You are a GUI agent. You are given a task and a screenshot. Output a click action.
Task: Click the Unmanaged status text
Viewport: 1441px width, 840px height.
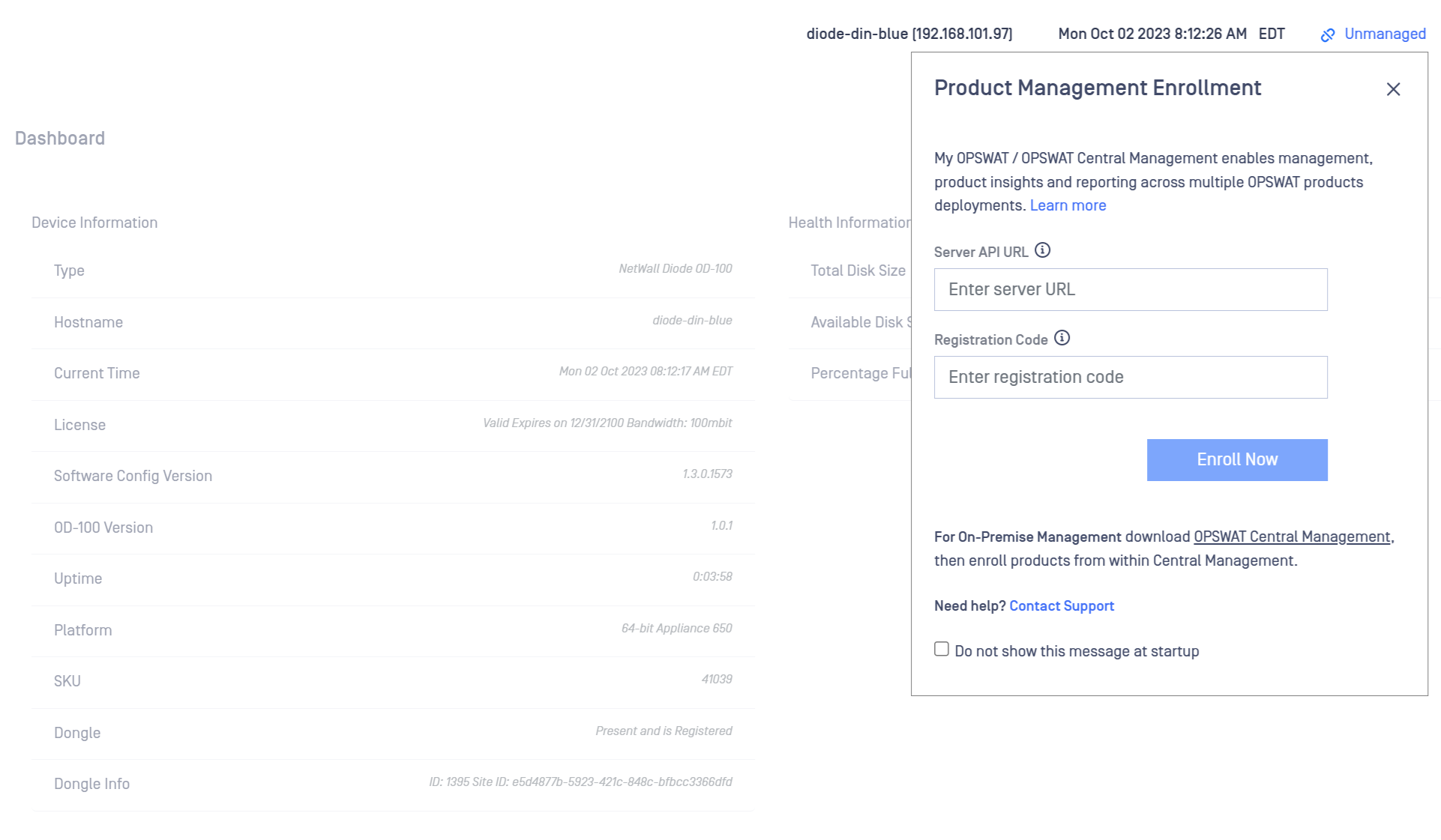(x=1385, y=34)
